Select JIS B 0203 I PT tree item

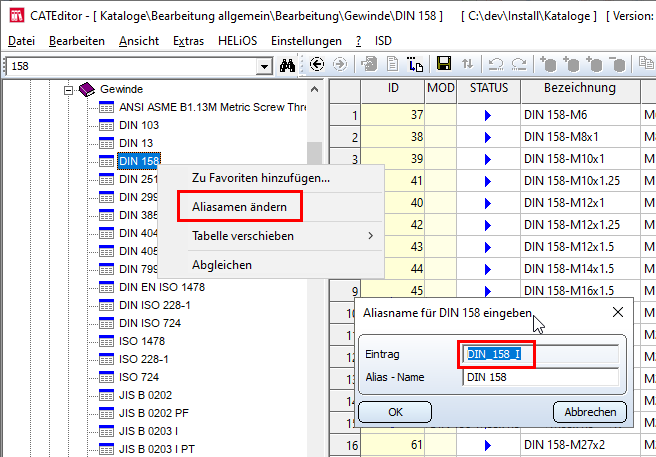pyautogui.click(x=157, y=449)
